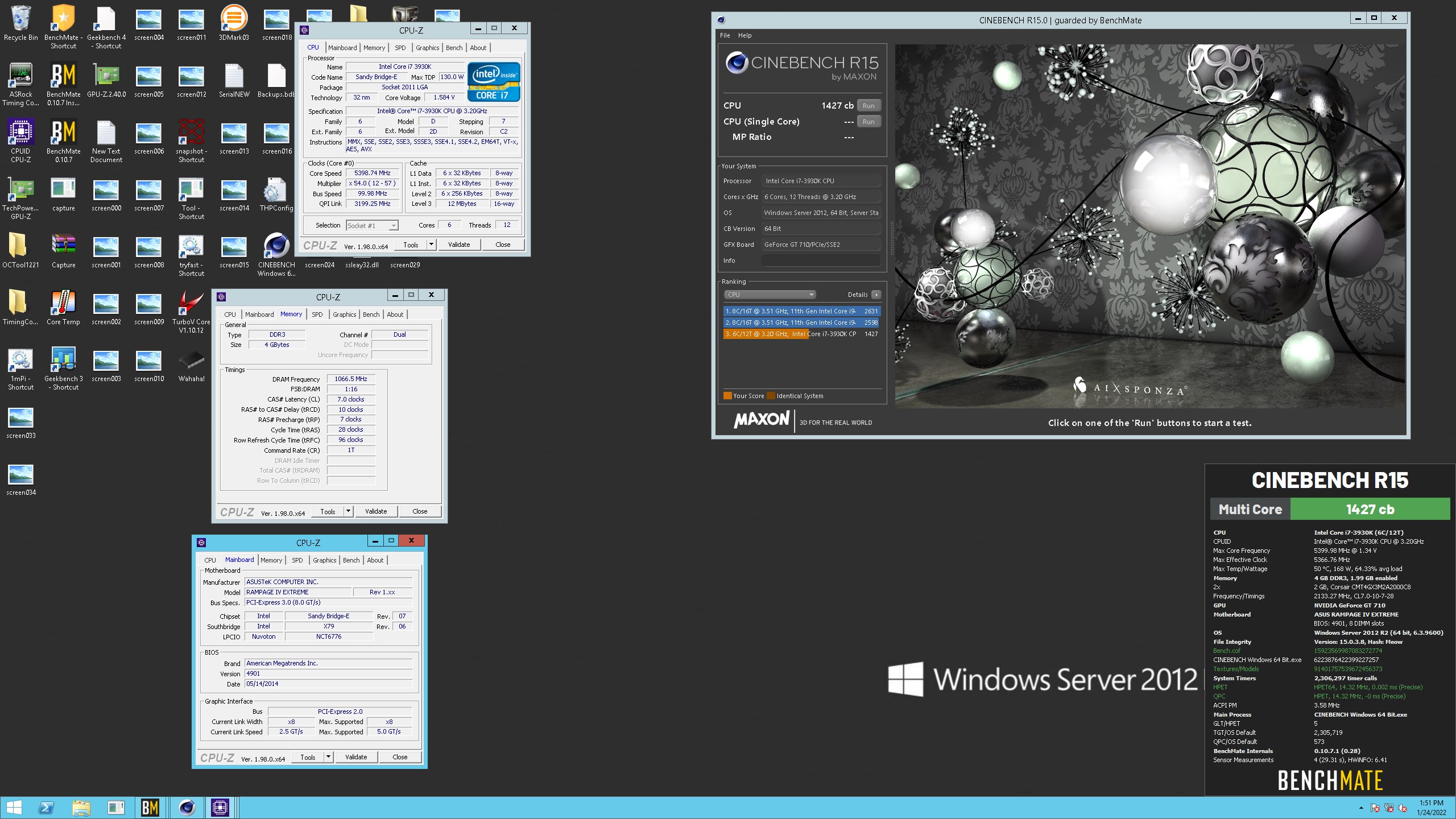The image size is (1456, 819).
Task: Expand Tools dropdown arrow in Memory CPU-Z
Action: (x=348, y=511)
